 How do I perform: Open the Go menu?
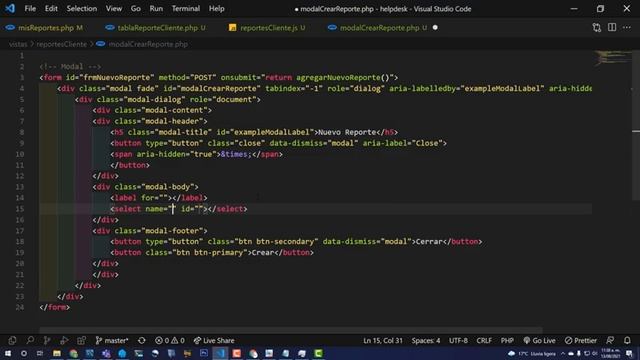(x=136, y=9)
